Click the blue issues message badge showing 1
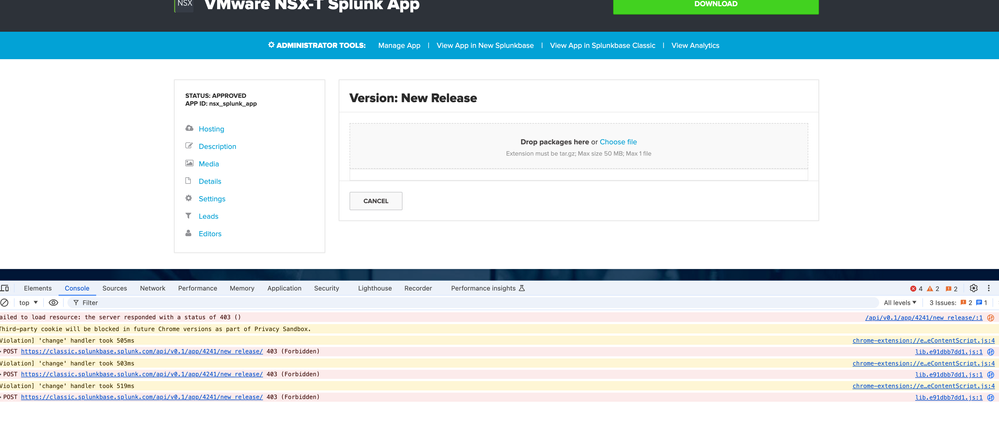The width and height of the screenshot is (999, 430). point(982,303)
